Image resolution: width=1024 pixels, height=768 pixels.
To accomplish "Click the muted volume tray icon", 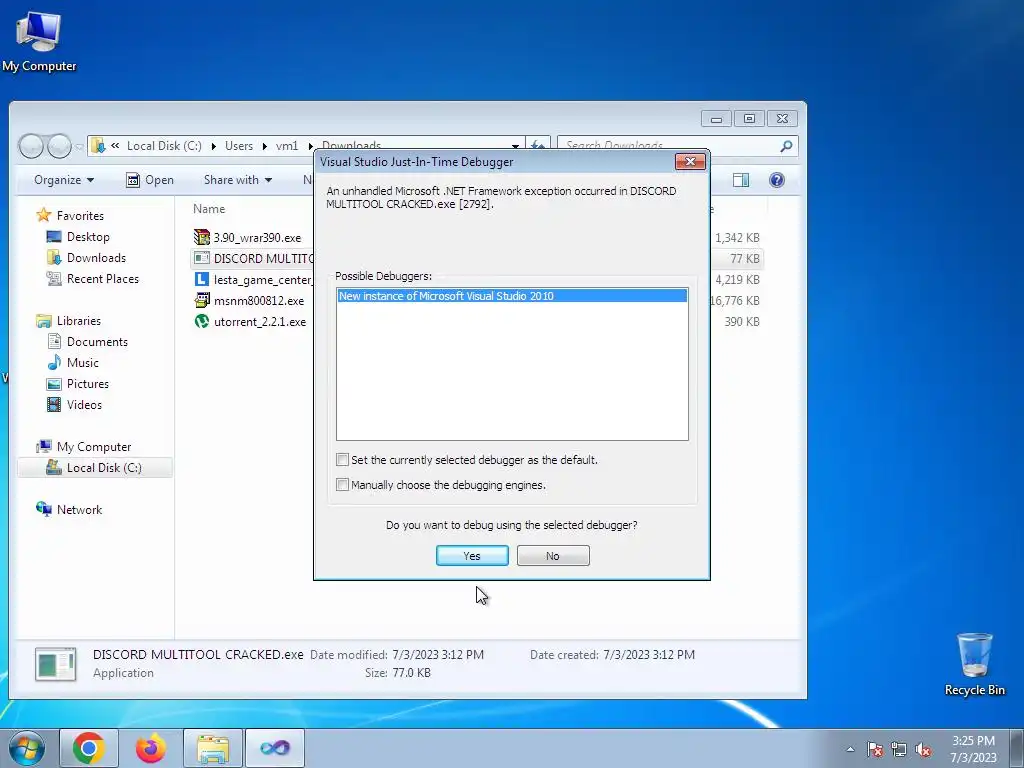I will coord(923,749).
